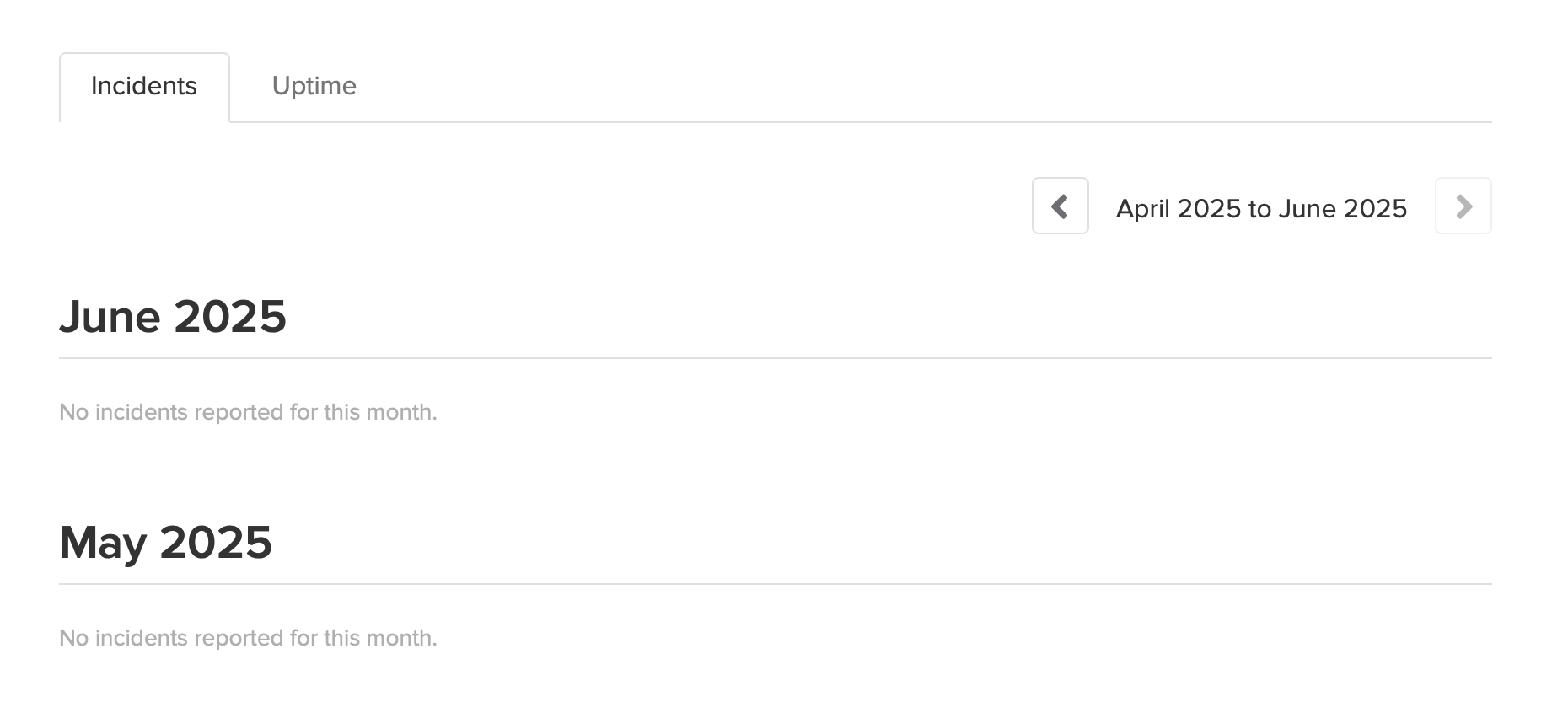Show the incident history tab
This screenshot has width=1568, height=718.
144,86
